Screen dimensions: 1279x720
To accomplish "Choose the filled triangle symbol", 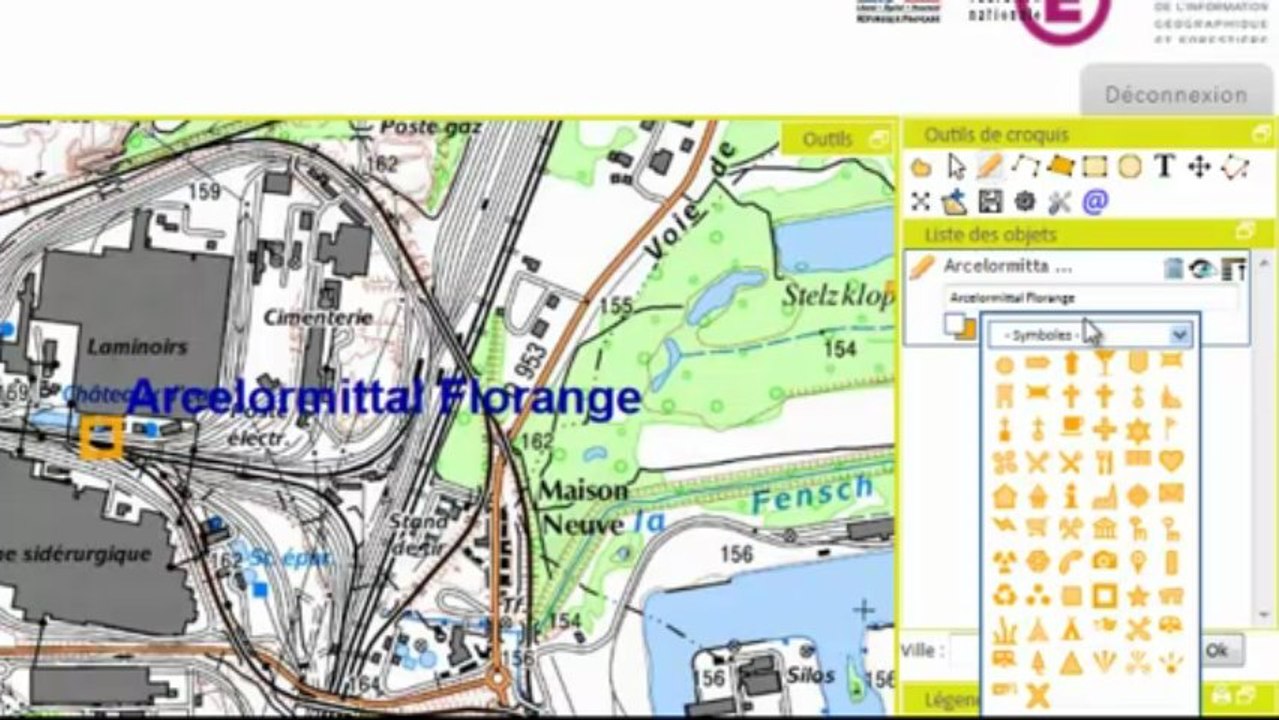I will pyautogui.click(x=1071, y=662).
